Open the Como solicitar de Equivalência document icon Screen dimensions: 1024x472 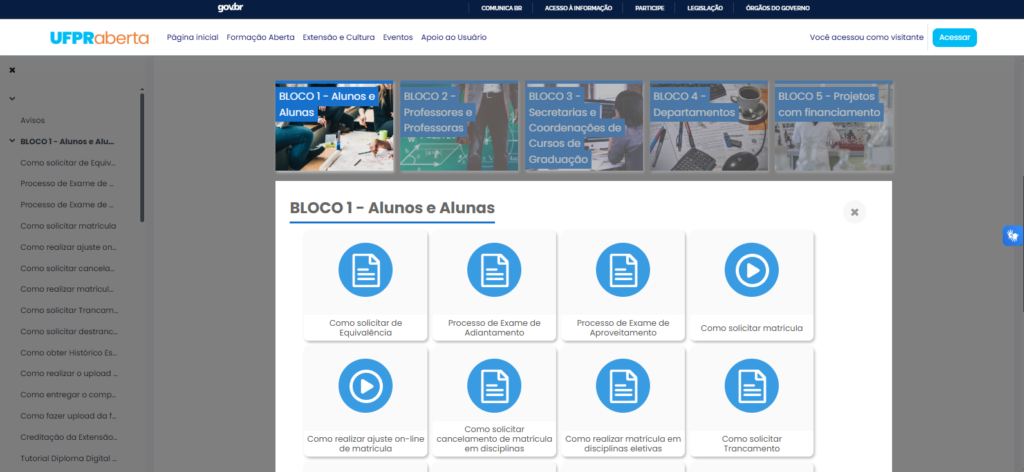pyautogui.click(x=365, y=270)
